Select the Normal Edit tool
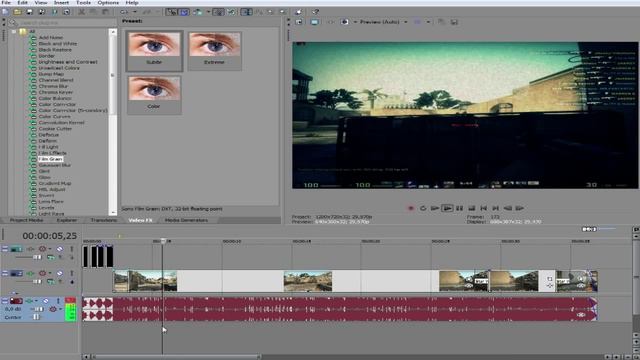 point(246,12)
